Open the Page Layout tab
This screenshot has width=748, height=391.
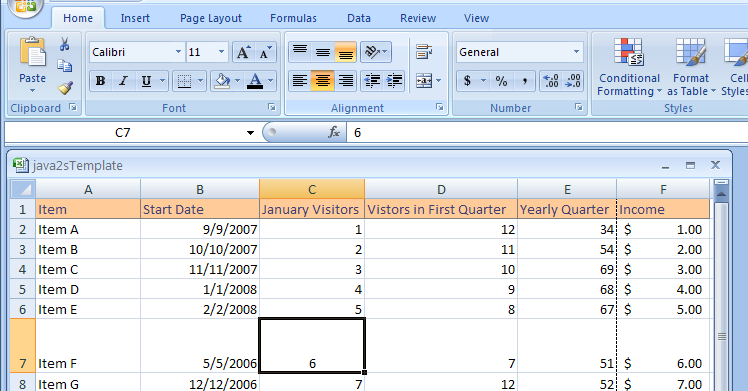211,18
